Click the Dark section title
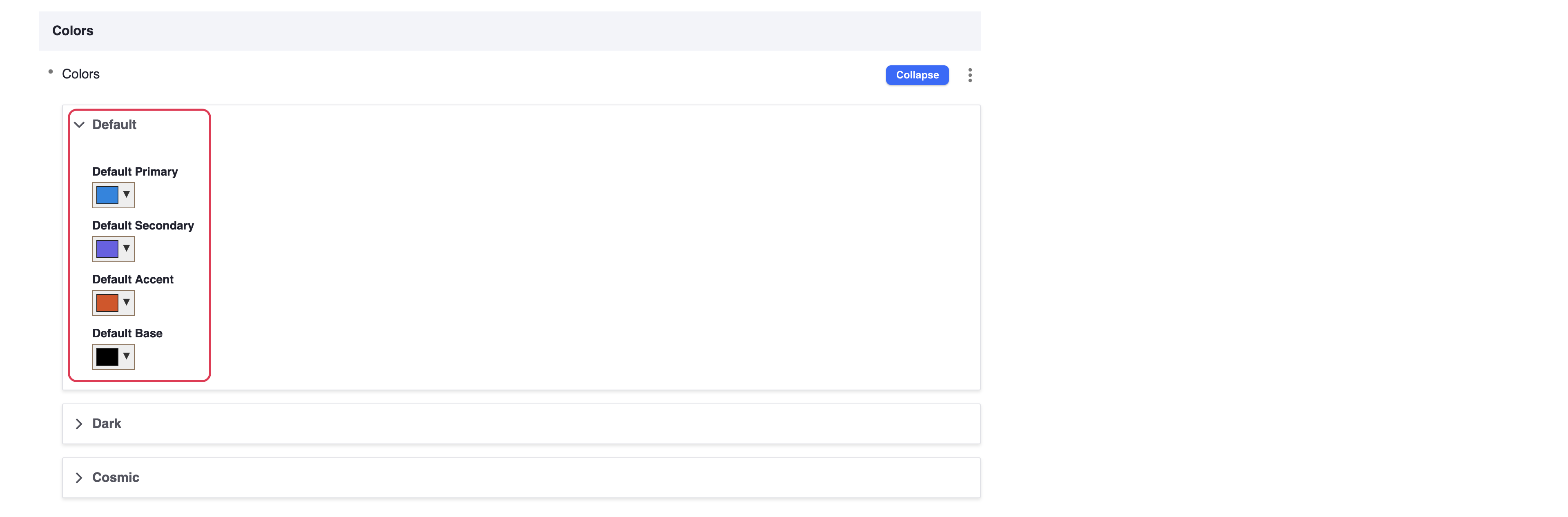 click(107, 424)
